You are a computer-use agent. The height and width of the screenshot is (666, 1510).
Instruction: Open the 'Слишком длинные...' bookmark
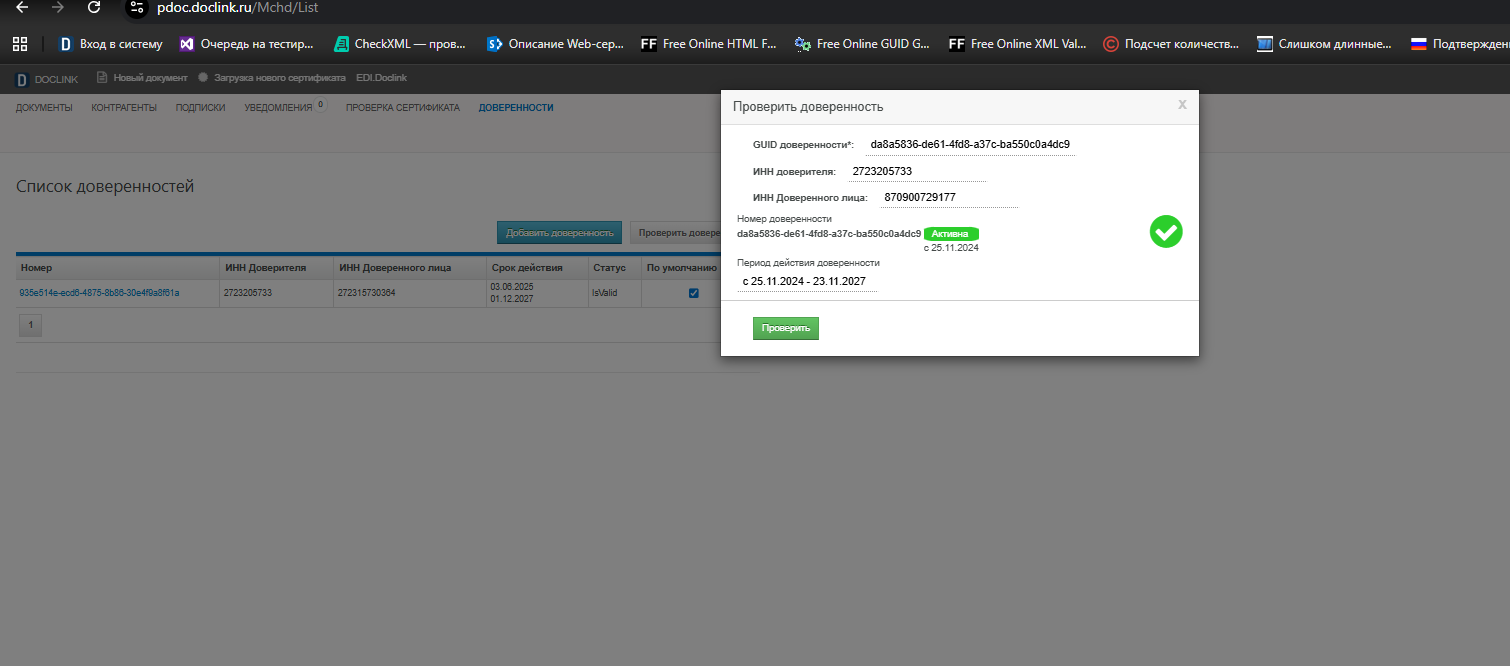click(x=1324, y=44)
